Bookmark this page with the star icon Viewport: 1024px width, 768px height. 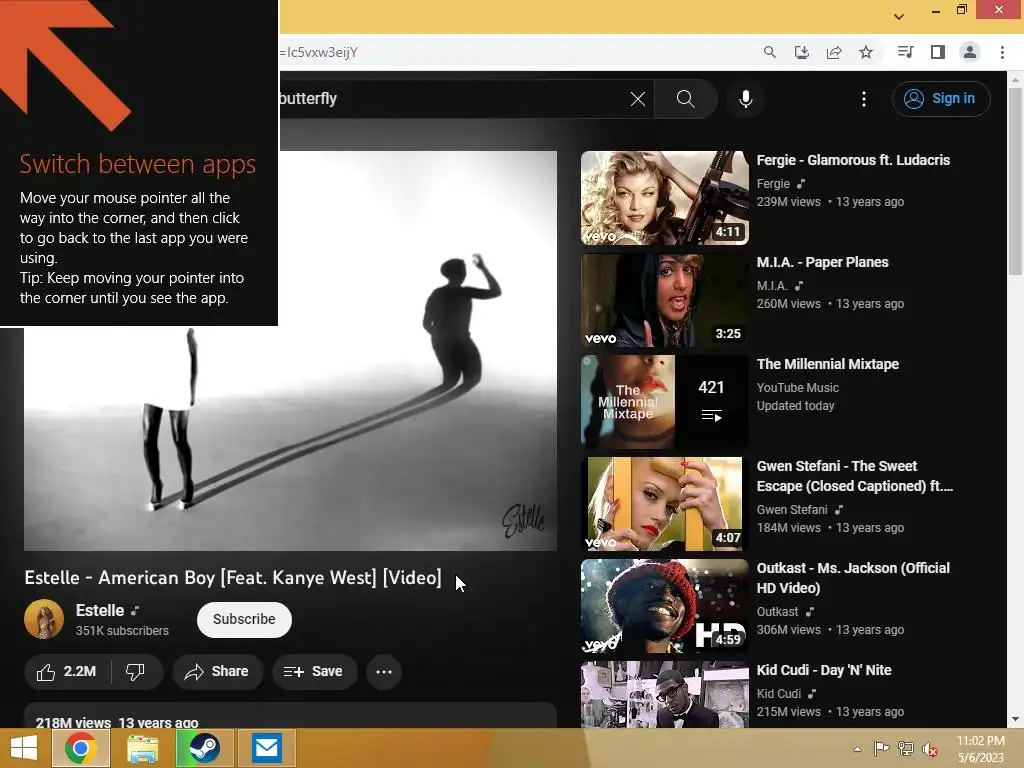pyautogui.click(x=866, y=52)
